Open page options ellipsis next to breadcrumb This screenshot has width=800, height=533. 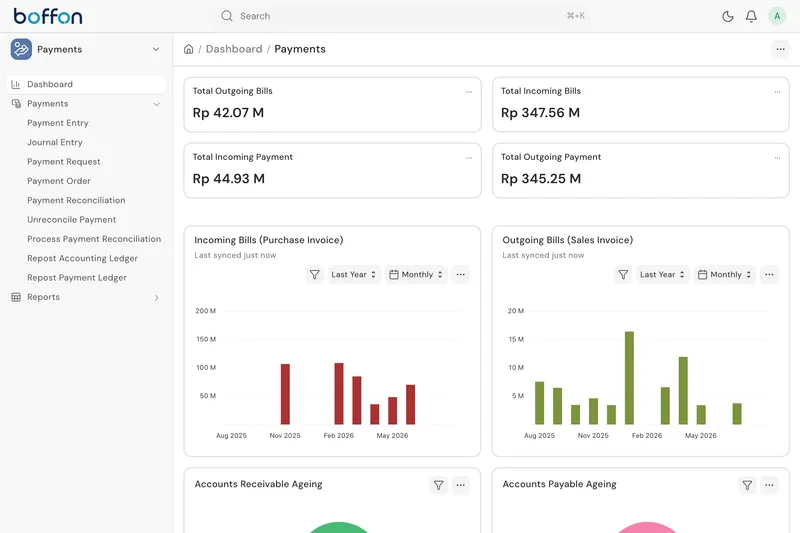780,49
